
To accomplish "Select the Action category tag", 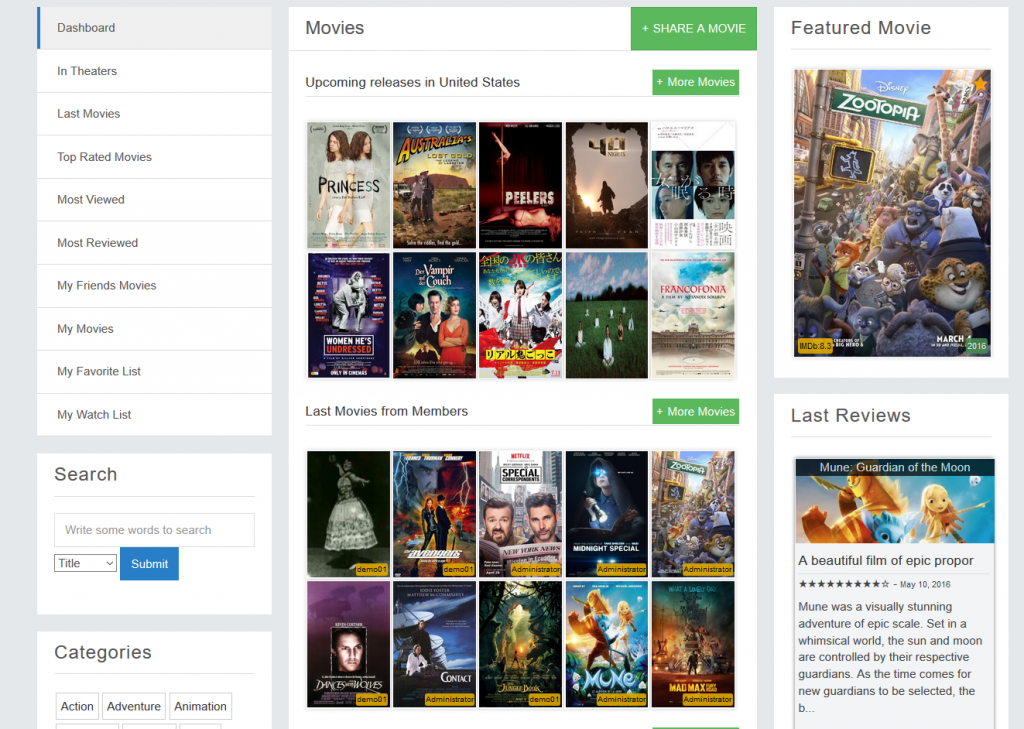I will click(77, 706).
